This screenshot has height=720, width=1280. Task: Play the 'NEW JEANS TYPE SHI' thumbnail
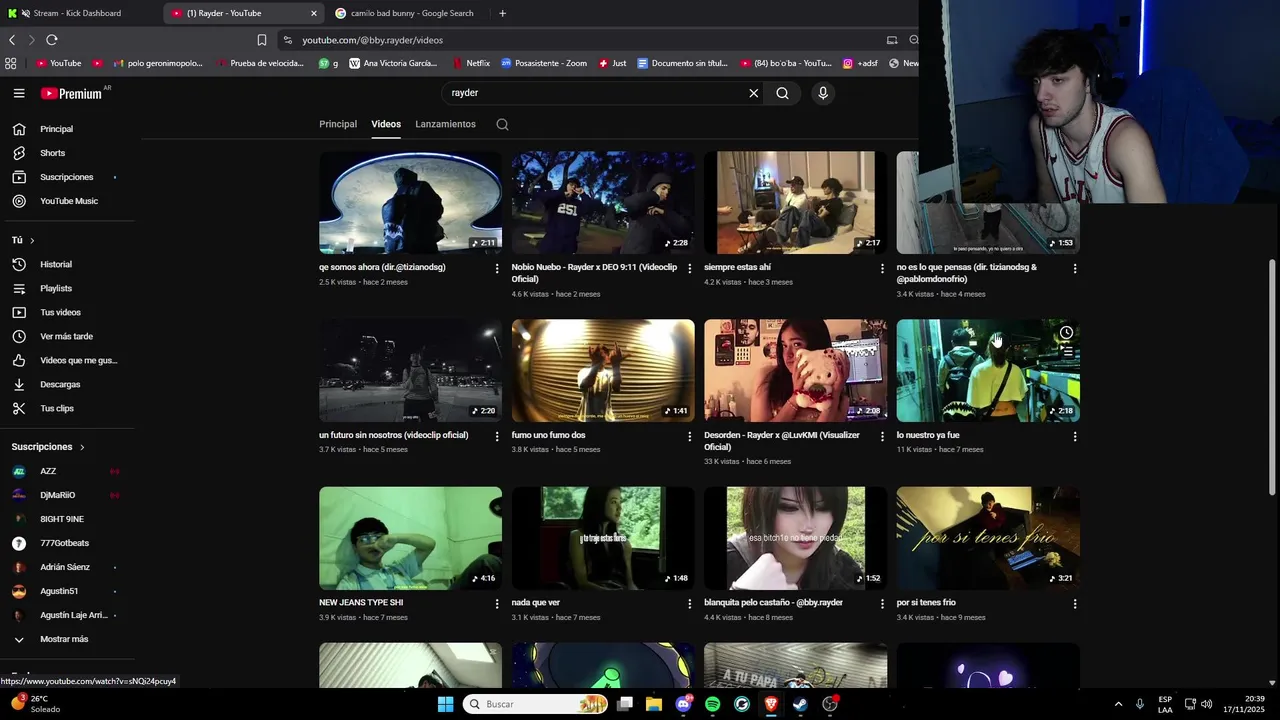click(410, 538)
